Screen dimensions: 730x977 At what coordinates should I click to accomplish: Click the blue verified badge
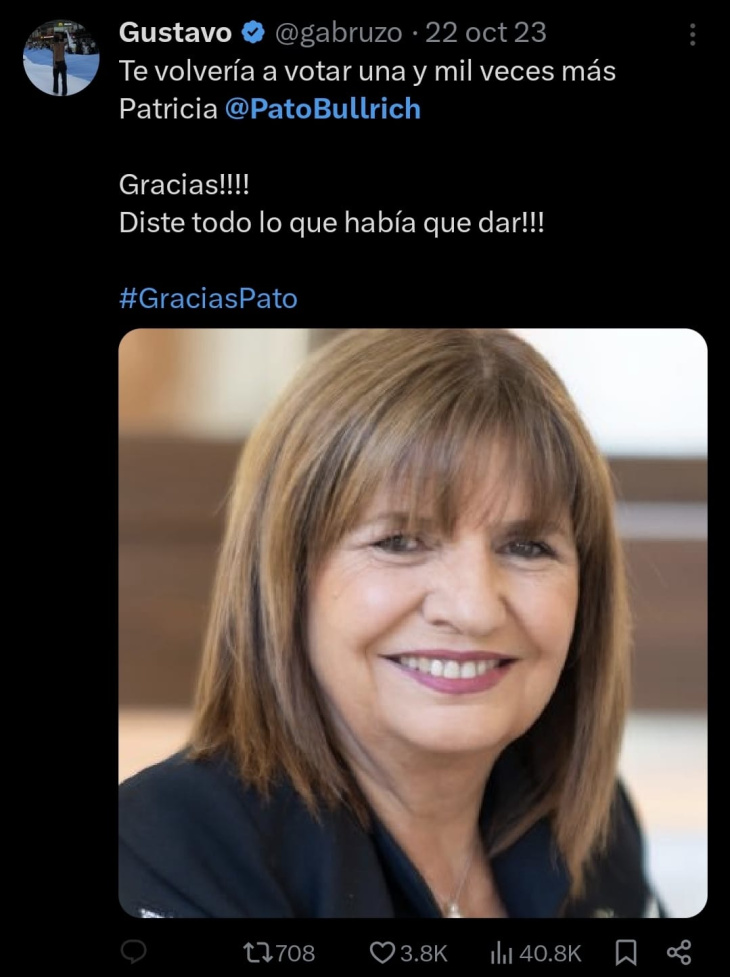coord(252,33)
